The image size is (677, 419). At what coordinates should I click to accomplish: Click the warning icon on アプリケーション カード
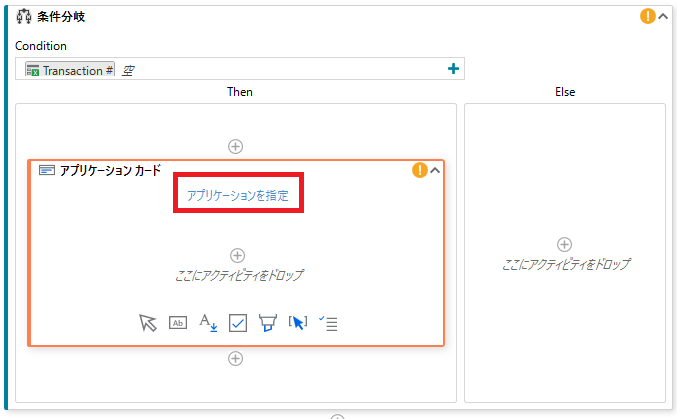click(x=420, y=170)
